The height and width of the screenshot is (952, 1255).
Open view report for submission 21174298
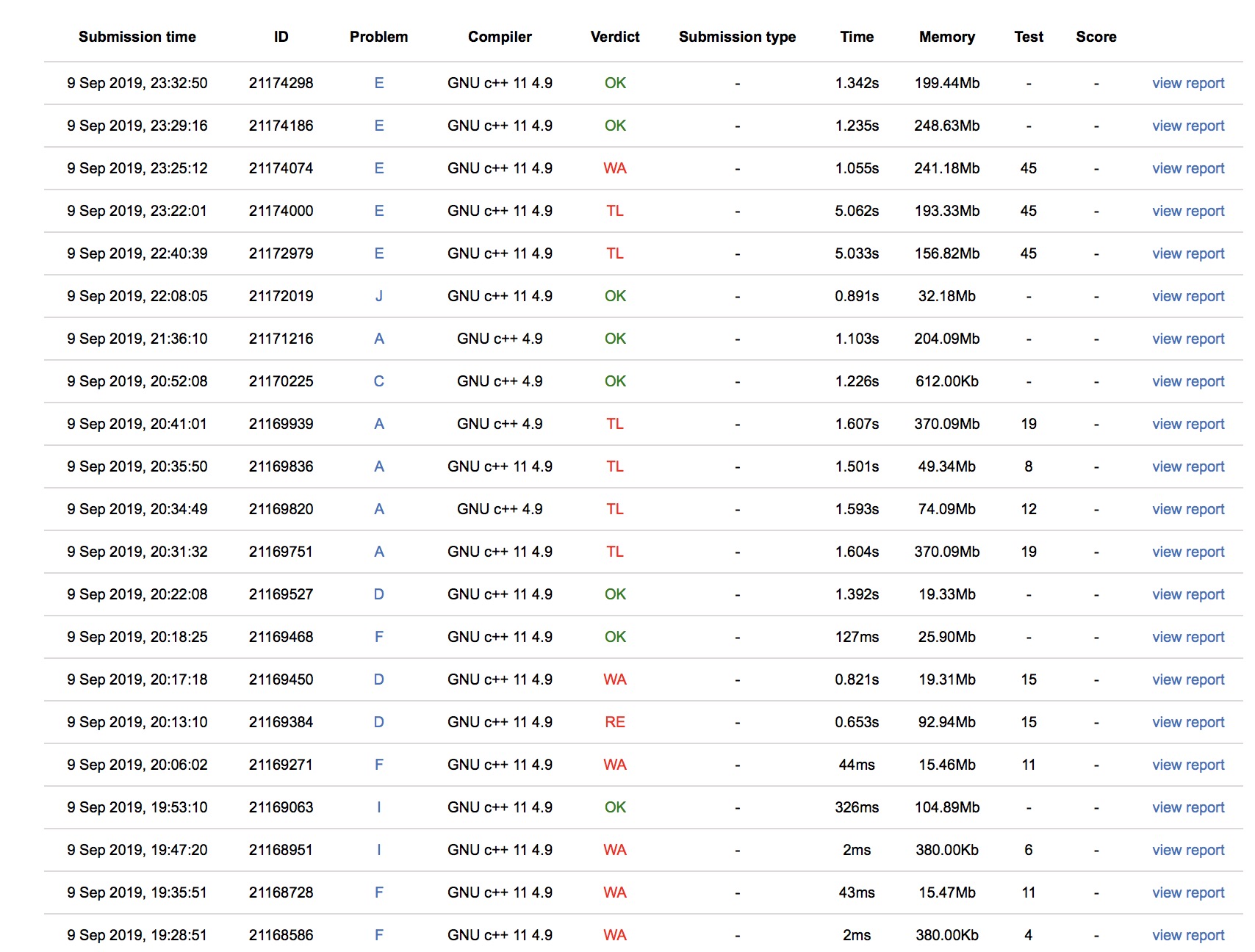tap(1187, 83)
